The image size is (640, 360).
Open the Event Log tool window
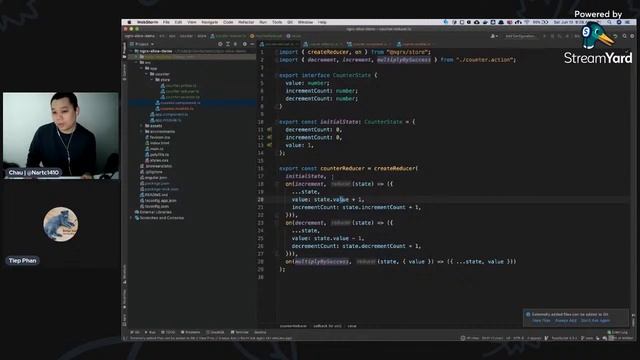click(618, 332)
